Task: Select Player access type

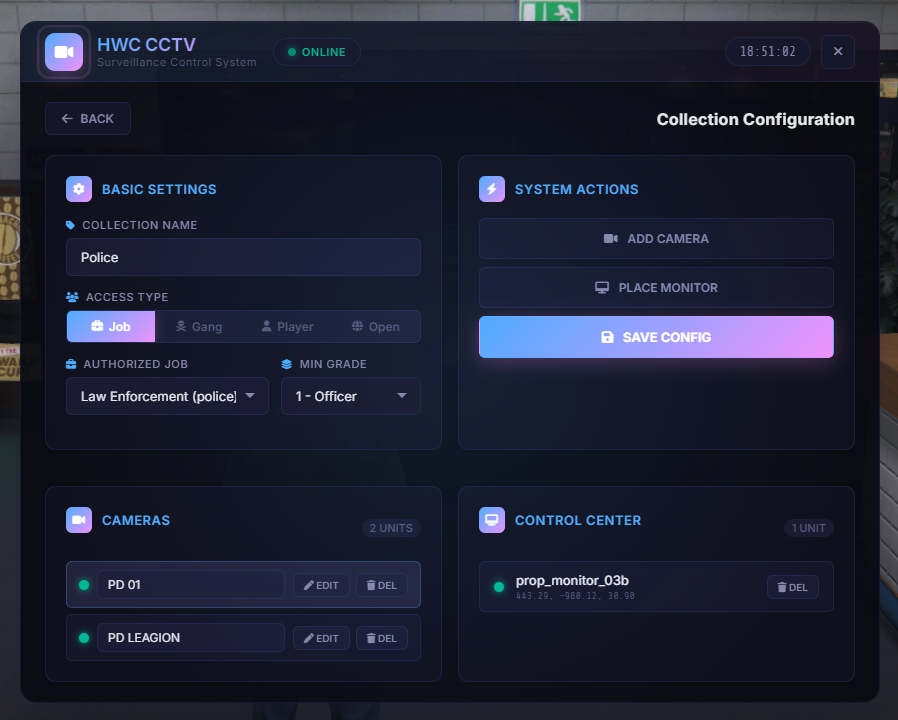Action: pyautogui.click(x=287, y=326)
